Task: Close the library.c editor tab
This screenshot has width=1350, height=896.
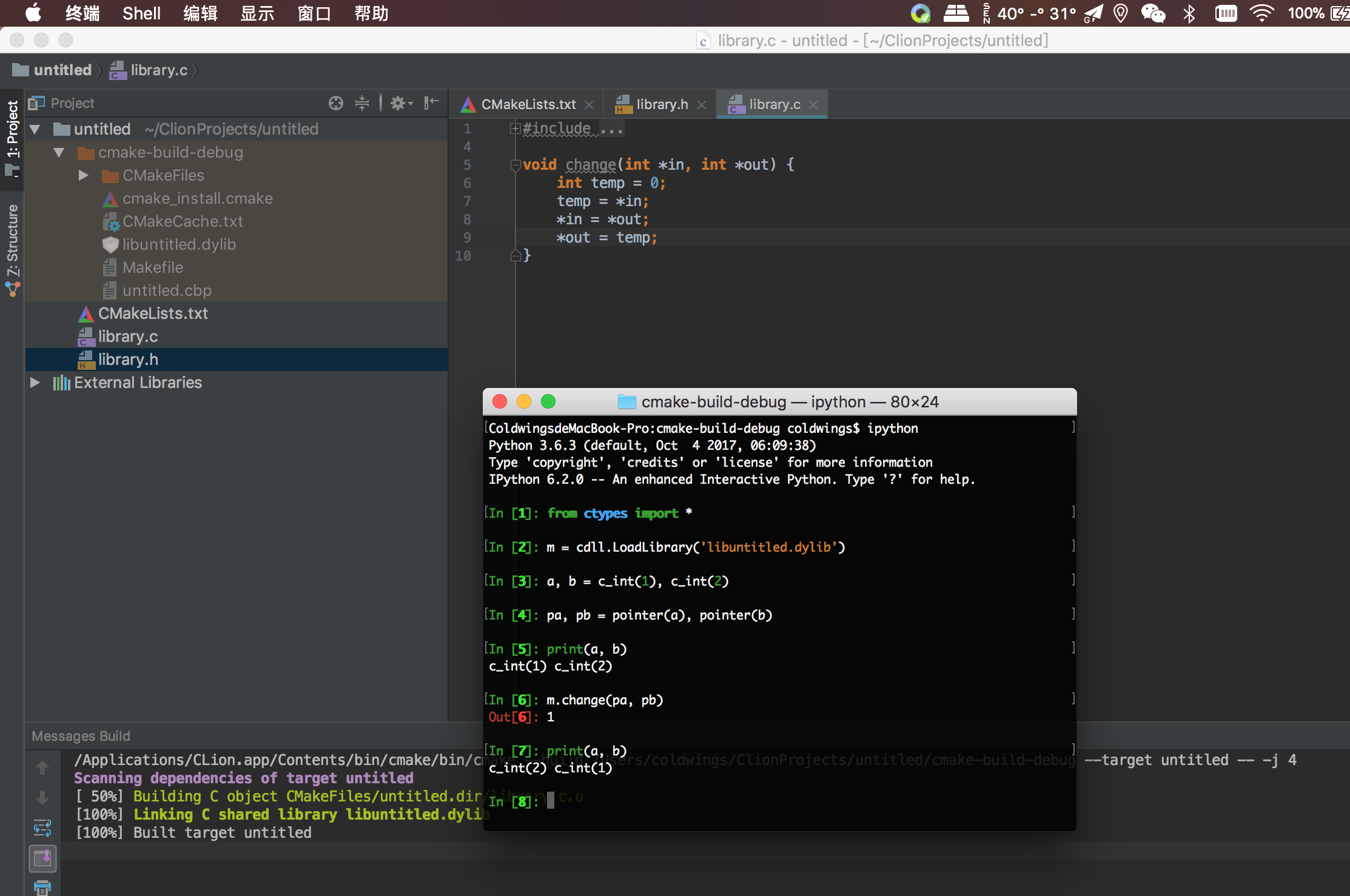Action: click(x=813, y=105)
